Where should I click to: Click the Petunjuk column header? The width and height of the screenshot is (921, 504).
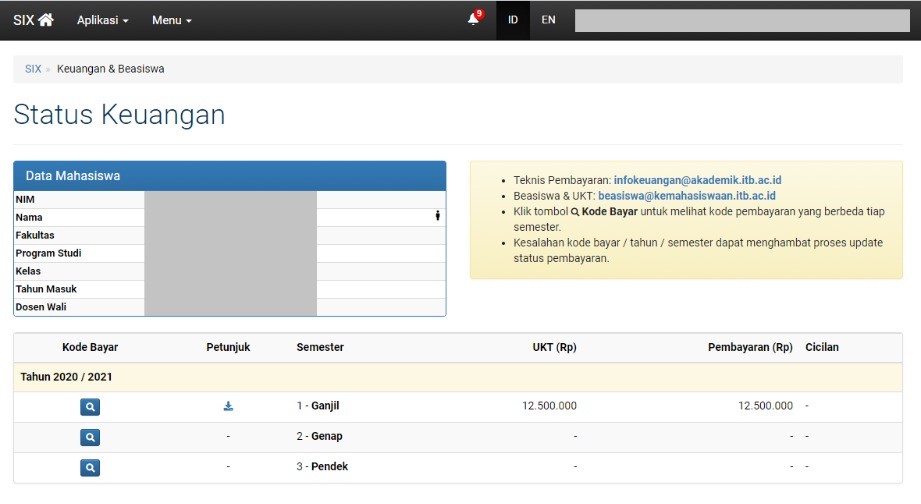[x=228, y=347]
